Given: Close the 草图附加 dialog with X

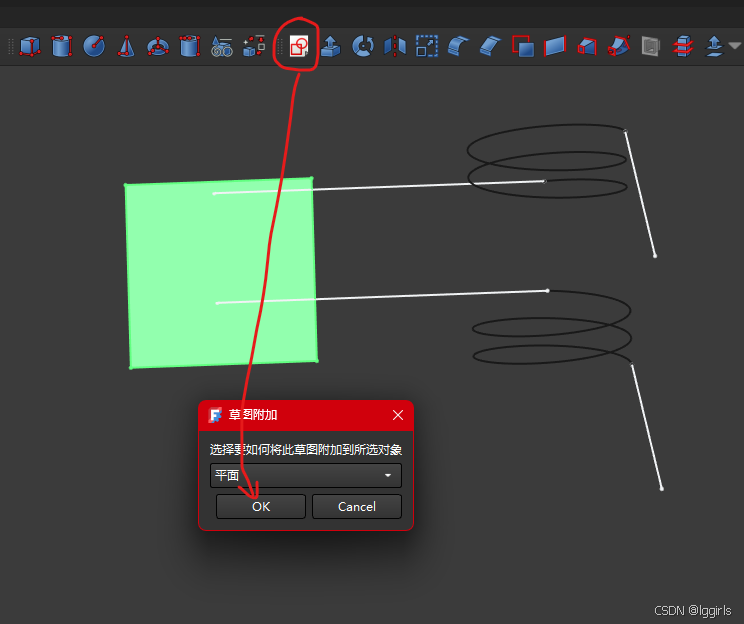Looking at the screenshot, I should click(x=398, y=415).
